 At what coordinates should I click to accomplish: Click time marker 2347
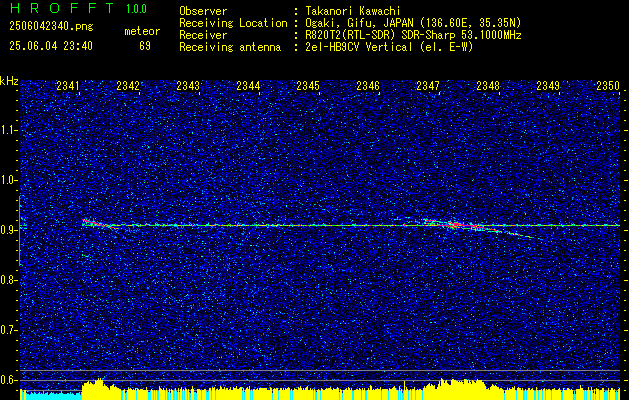click(428, 85)
